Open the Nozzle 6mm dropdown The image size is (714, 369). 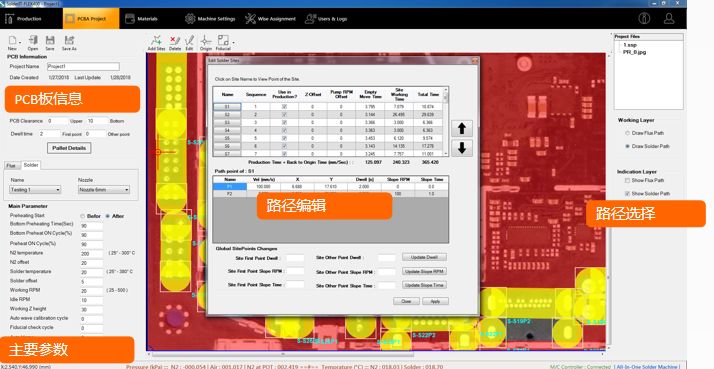[104, 190]
